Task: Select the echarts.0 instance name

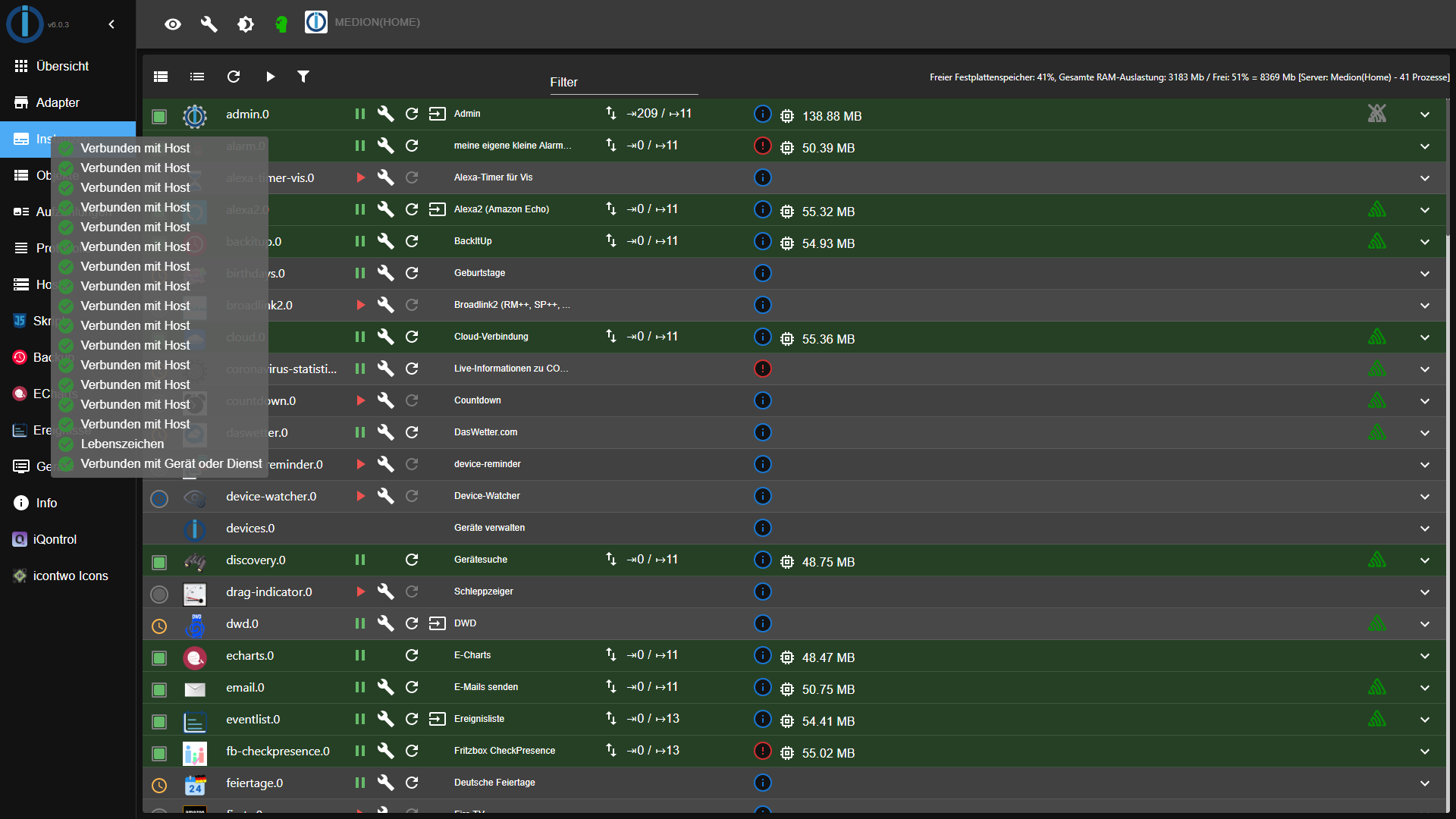Action: click(249, 655)
